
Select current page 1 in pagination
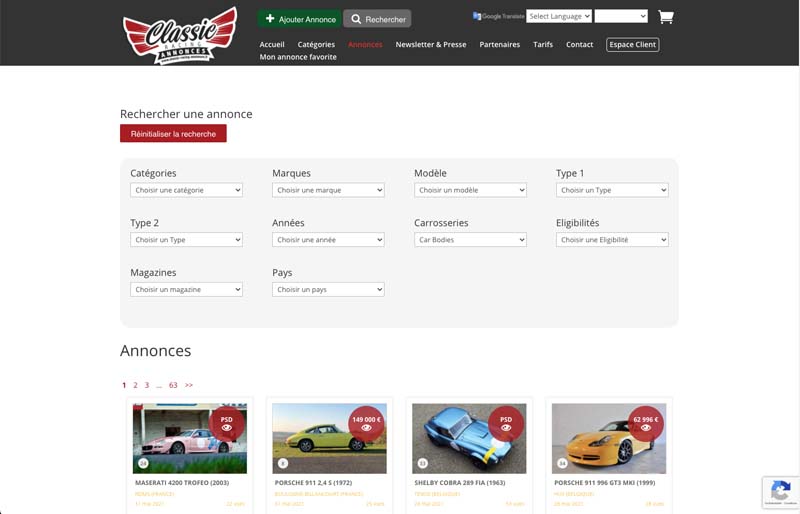pyautogui.click(x=124, y=385)
